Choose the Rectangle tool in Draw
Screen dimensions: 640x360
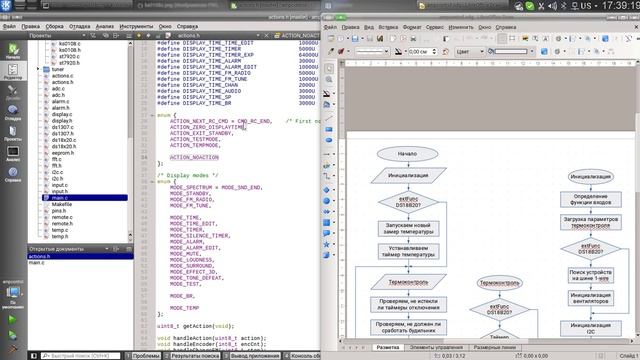329,129
